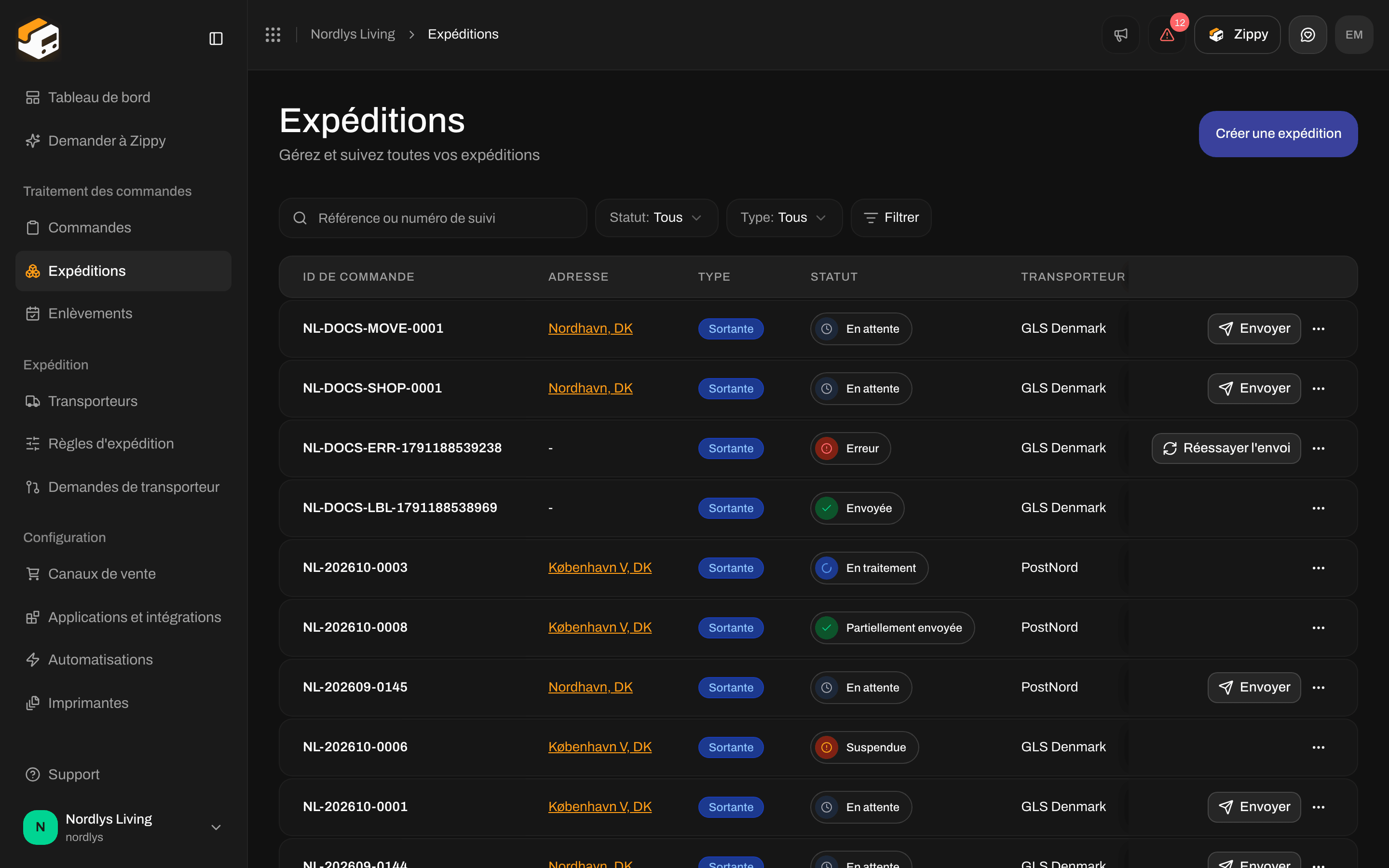
Task: Open Enlèvements in sidebar
Action: click(123, 313)
